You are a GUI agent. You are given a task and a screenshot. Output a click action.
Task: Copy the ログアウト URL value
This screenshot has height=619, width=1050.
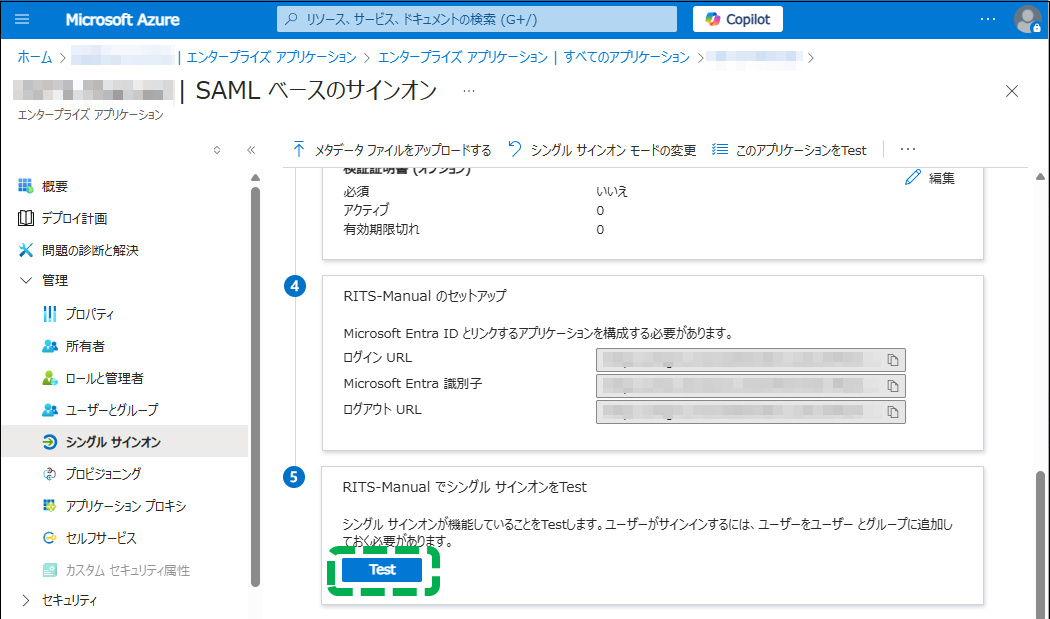coord(893,412)
